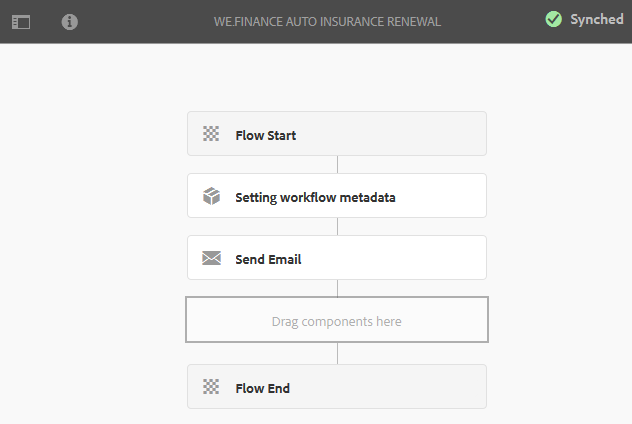Toggle the side panel icon
This screenshot has height=424, width=632.
tap(21, 21)
